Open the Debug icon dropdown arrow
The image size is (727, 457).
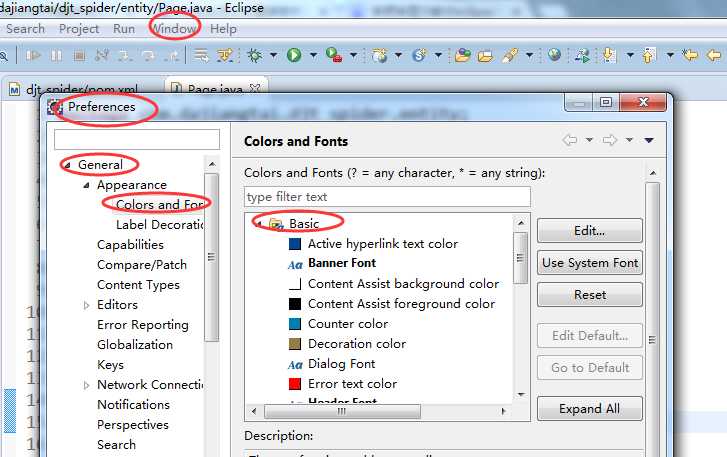pos(274,56)
